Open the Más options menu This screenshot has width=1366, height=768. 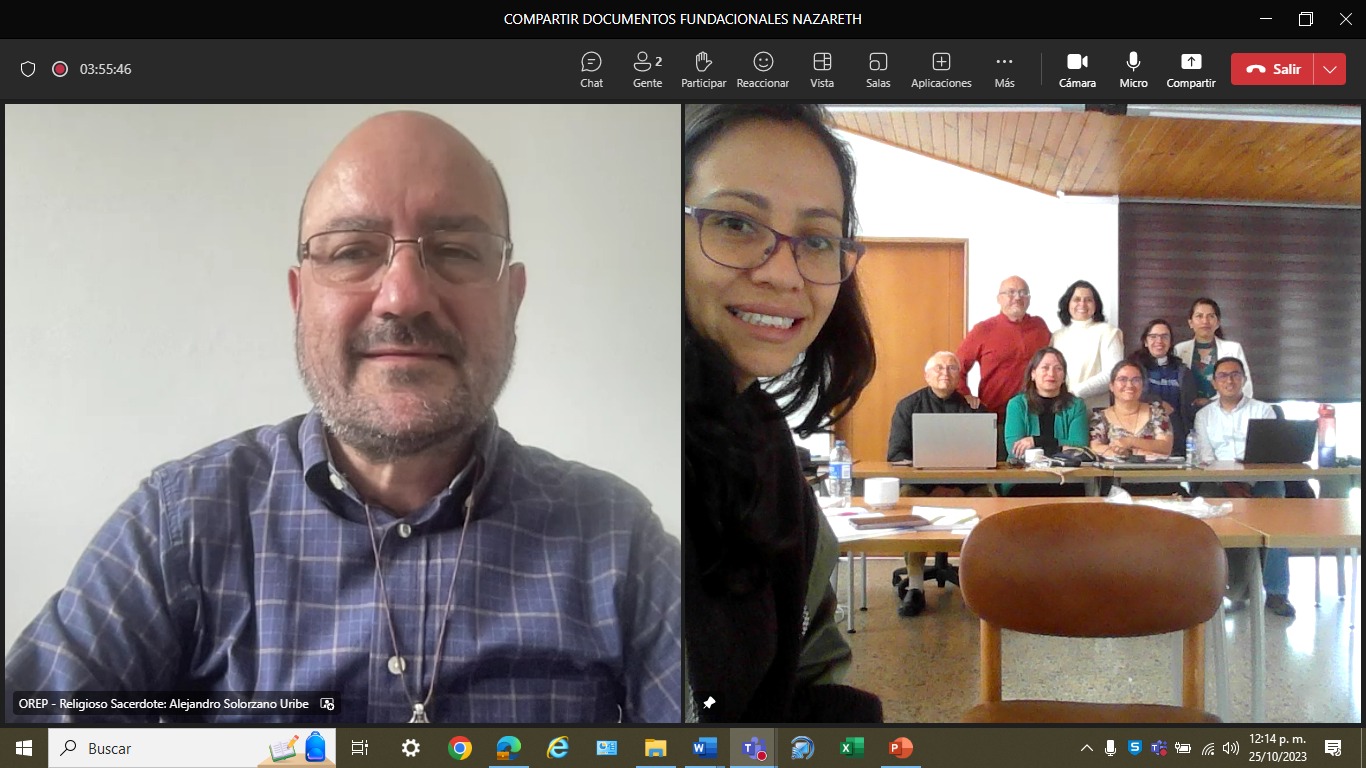tap(1004, 69)
